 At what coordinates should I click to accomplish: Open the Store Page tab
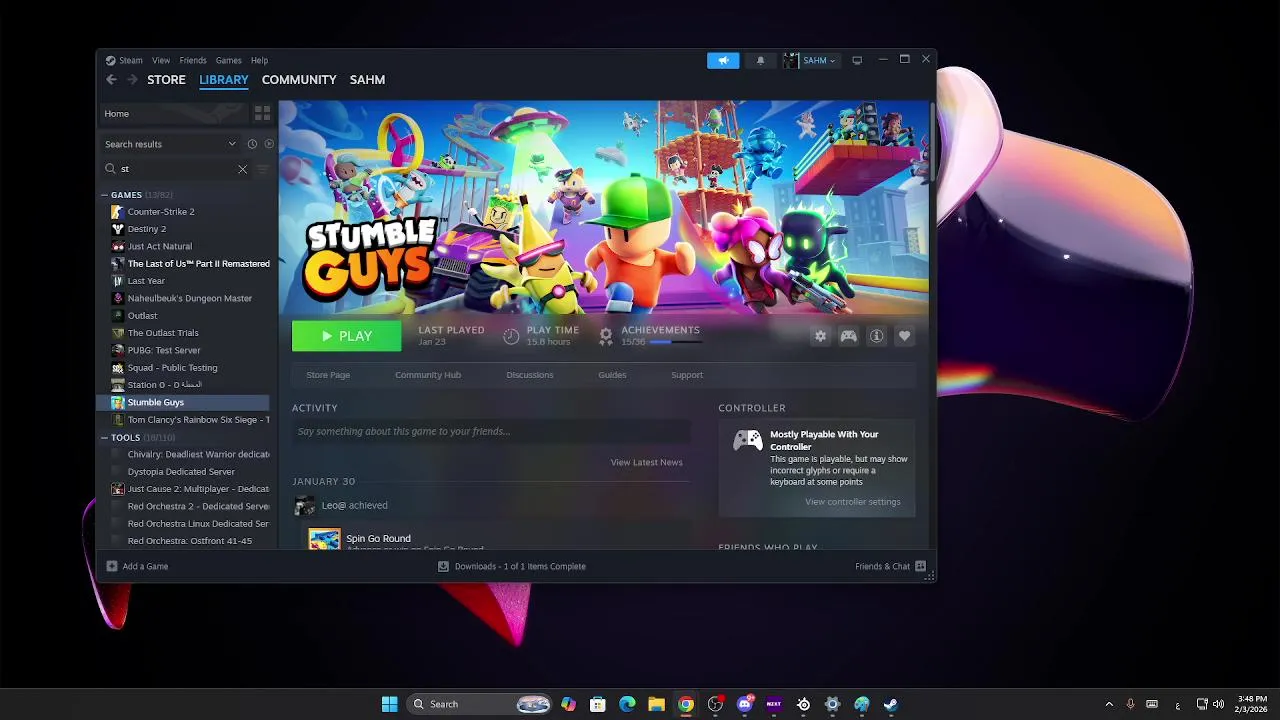(328, 375)
